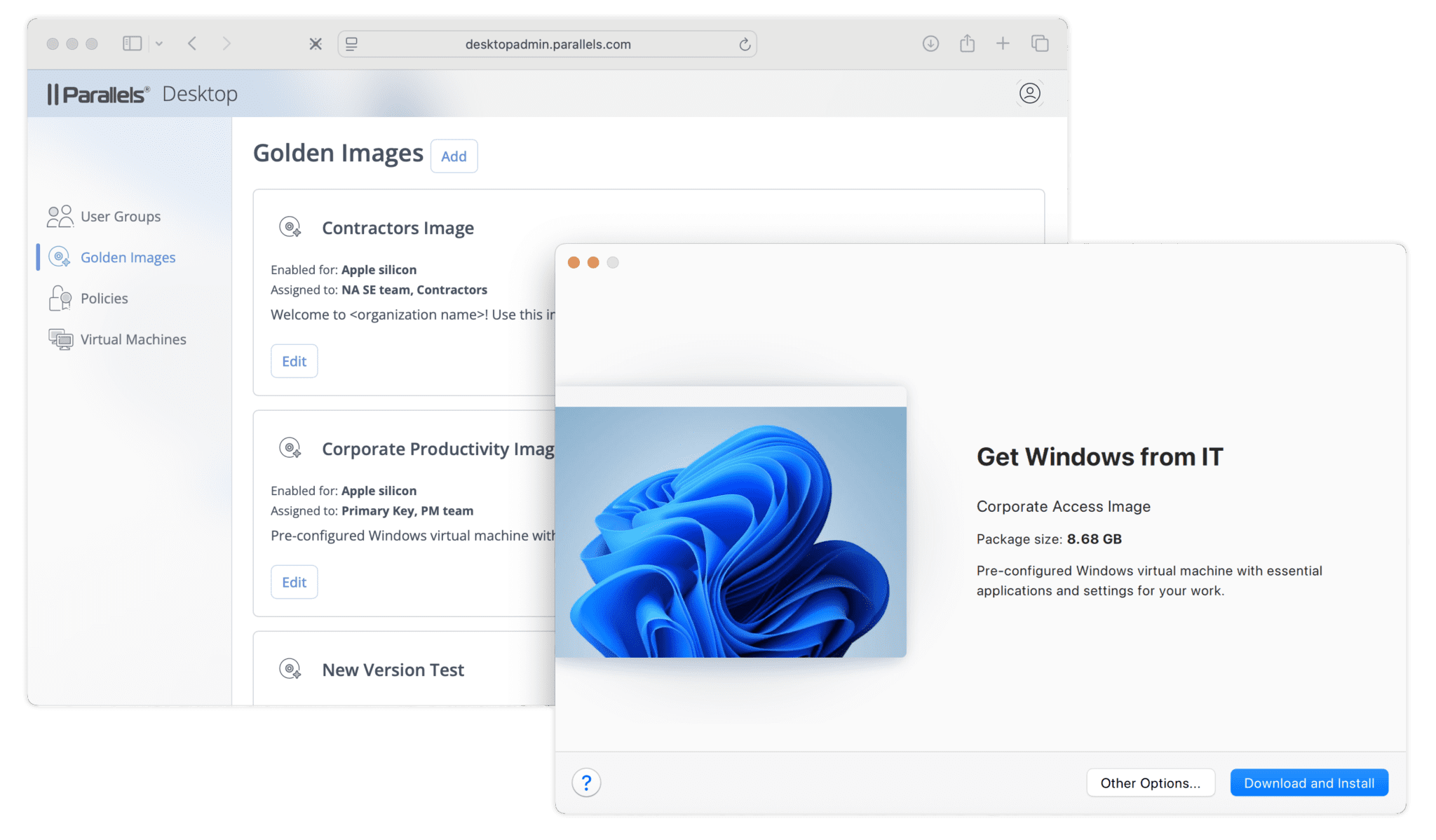The height and width of the screenshot is (840, 1436).
Task: Click the New Version Test image icon
Action: [x=290, y=669]
